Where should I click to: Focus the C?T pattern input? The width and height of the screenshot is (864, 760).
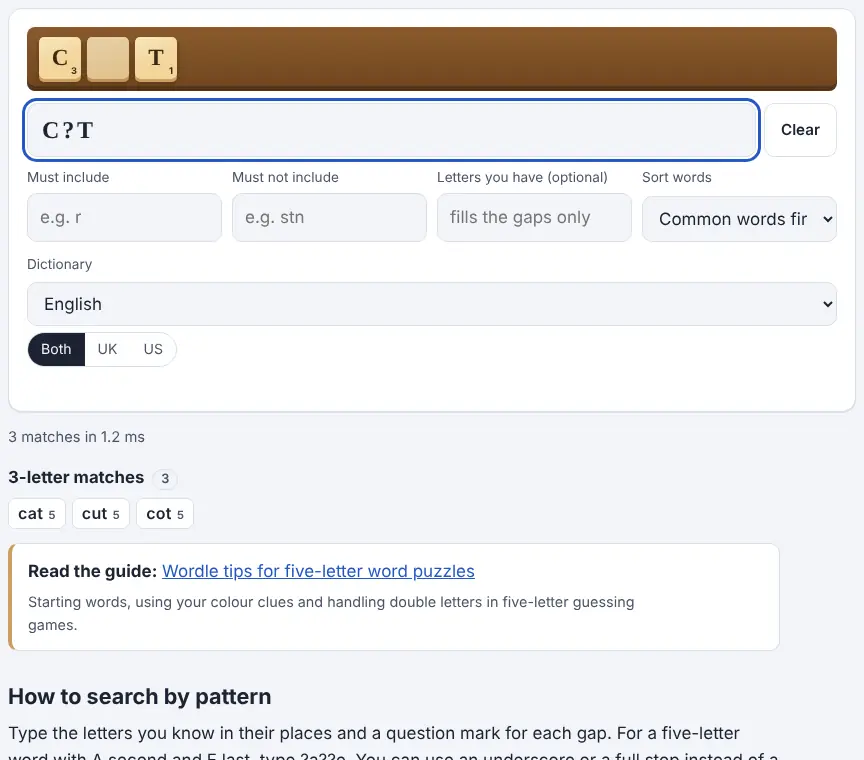[391, 130]
